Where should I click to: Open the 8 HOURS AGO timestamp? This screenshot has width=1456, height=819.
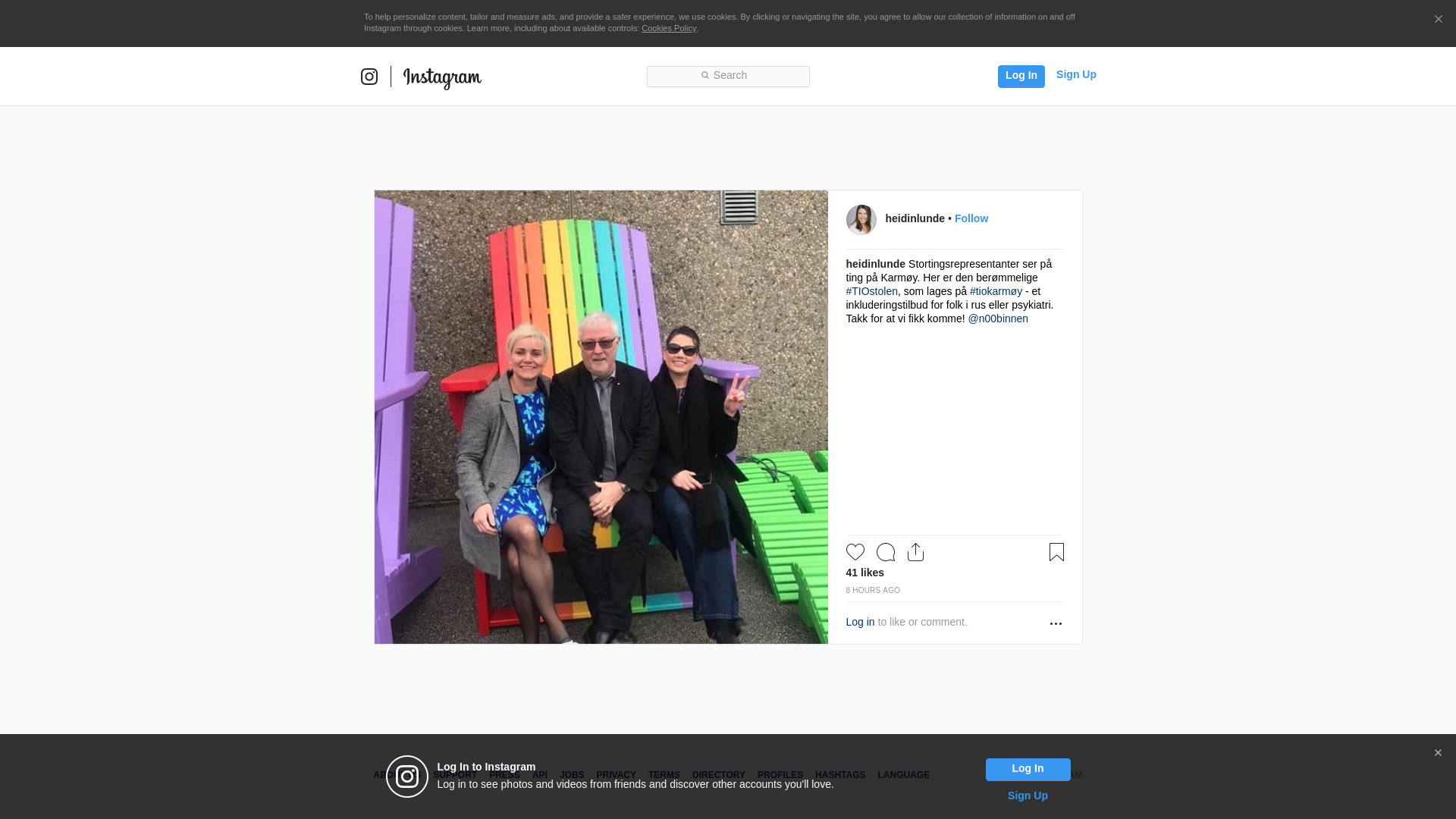point(873,590)
